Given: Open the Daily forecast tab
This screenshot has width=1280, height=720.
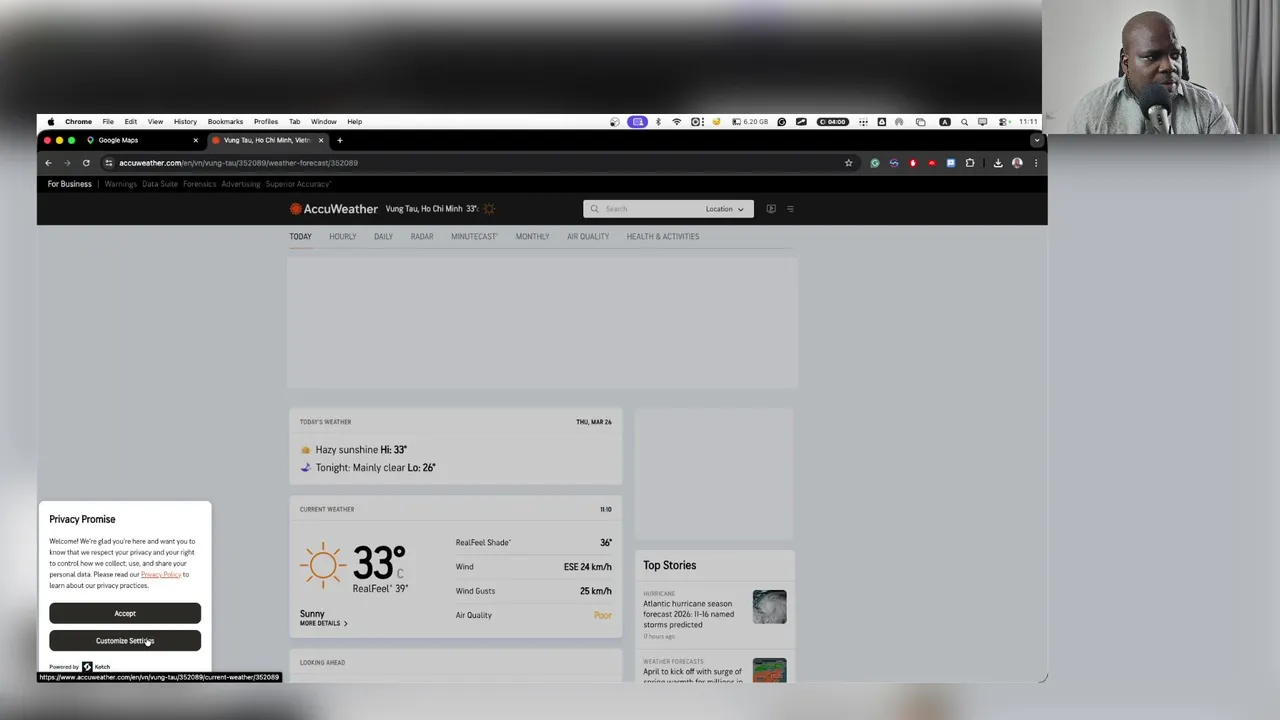Looking at the screenshot, I should click(383, 237).
